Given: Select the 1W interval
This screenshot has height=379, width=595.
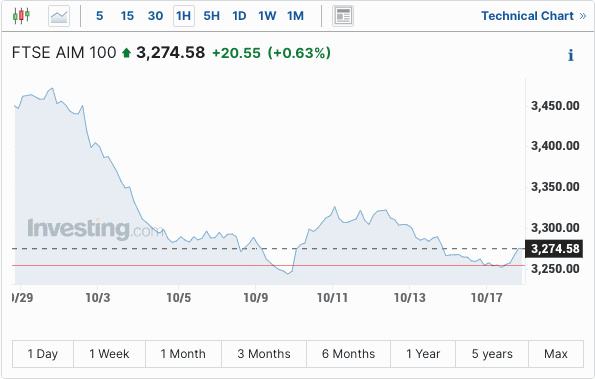Looking at the screenshot, I should pyautogui.click(x=267, y=16).
